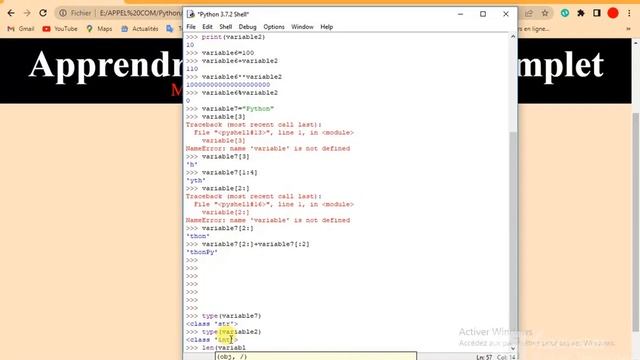This screenshot has height=360, width=640.
Task: Click the output <class 'str'>
Action: click(x=211, y=324)
